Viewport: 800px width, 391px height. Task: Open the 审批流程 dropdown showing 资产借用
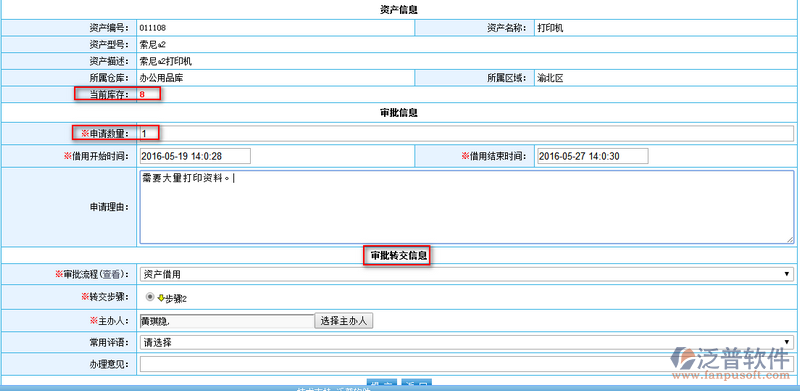(x=466, y=274)
